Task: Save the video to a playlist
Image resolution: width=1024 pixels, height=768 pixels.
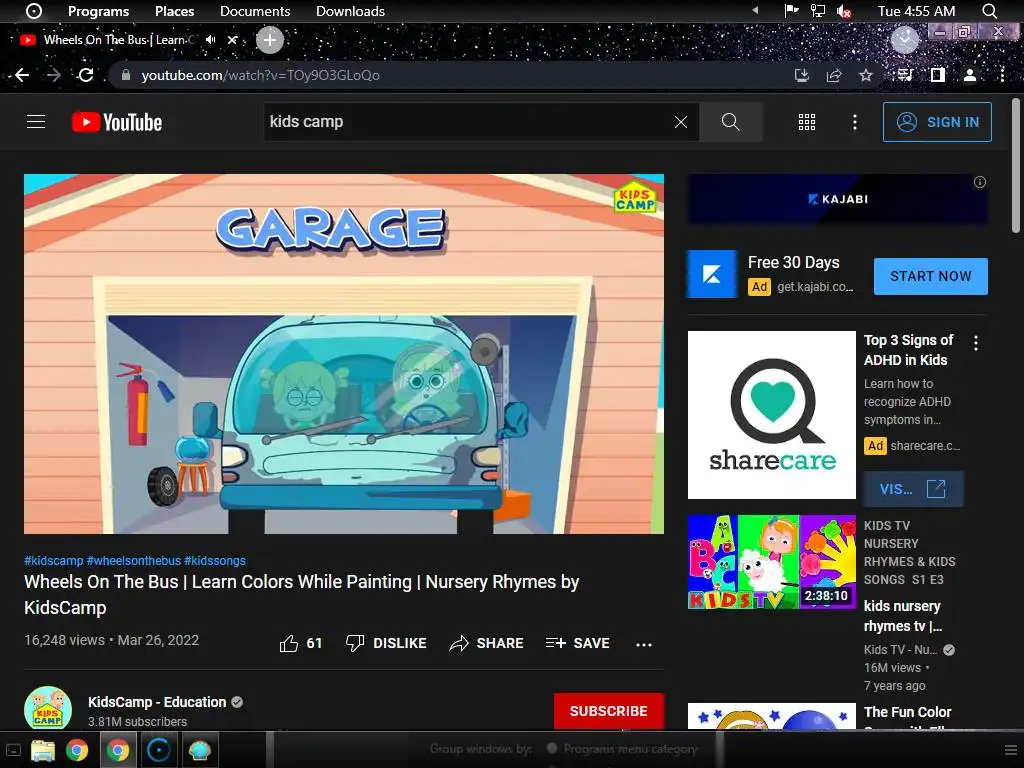Action: coord(577,643)
